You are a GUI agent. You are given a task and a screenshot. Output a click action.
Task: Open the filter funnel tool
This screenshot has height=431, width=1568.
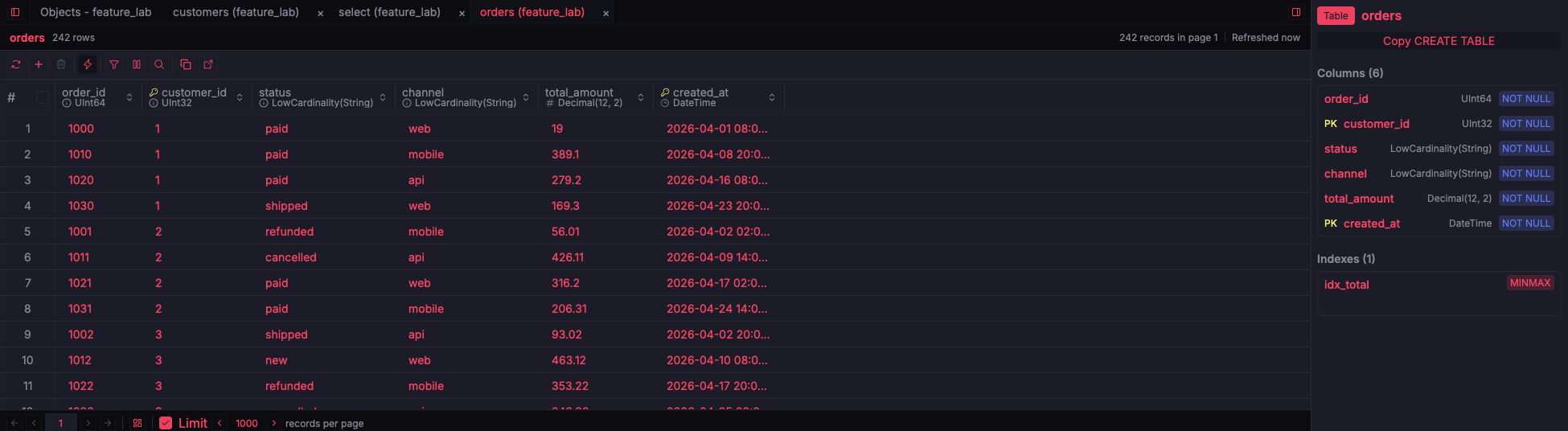(114, 64)
